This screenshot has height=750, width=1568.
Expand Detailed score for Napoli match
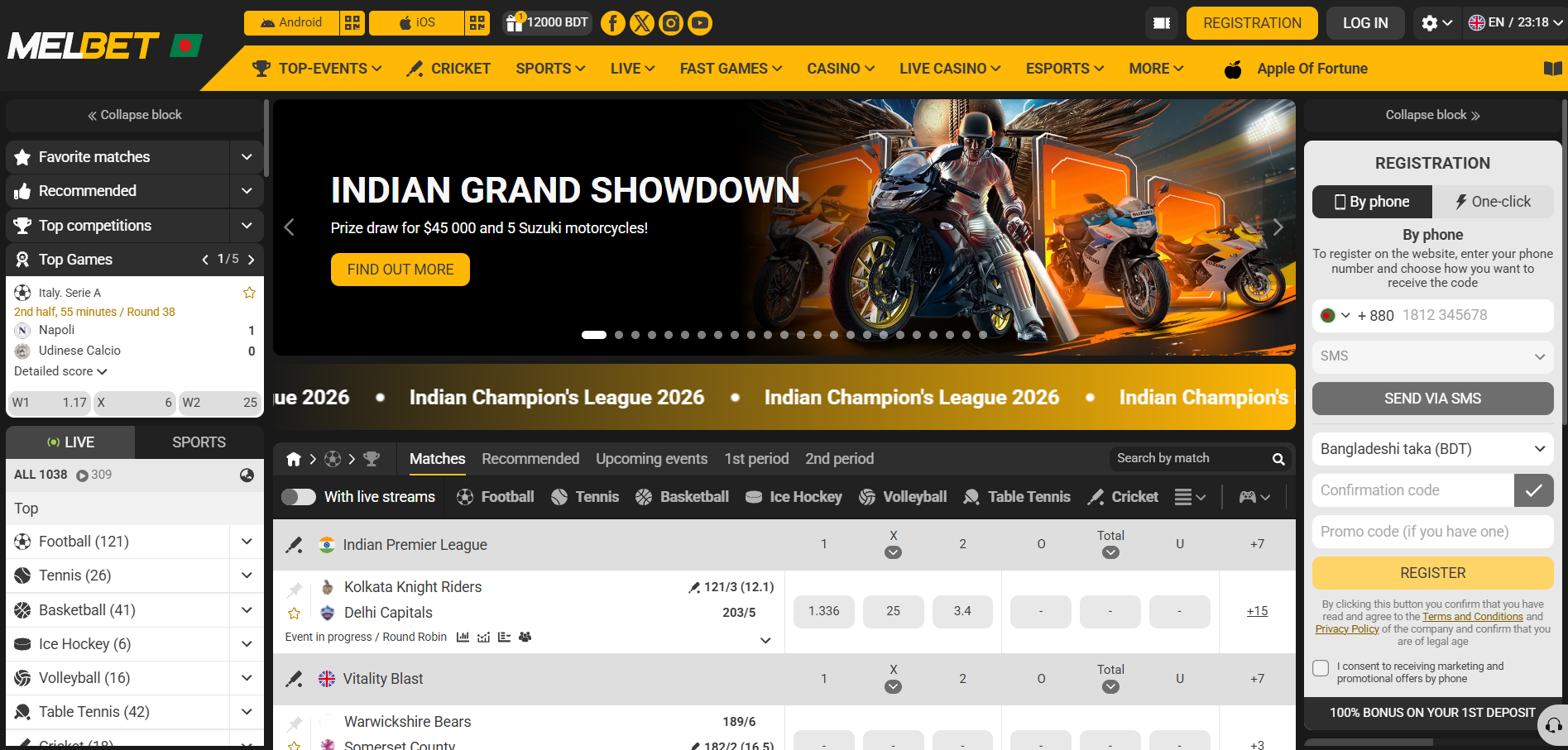[x=60, y=371]
